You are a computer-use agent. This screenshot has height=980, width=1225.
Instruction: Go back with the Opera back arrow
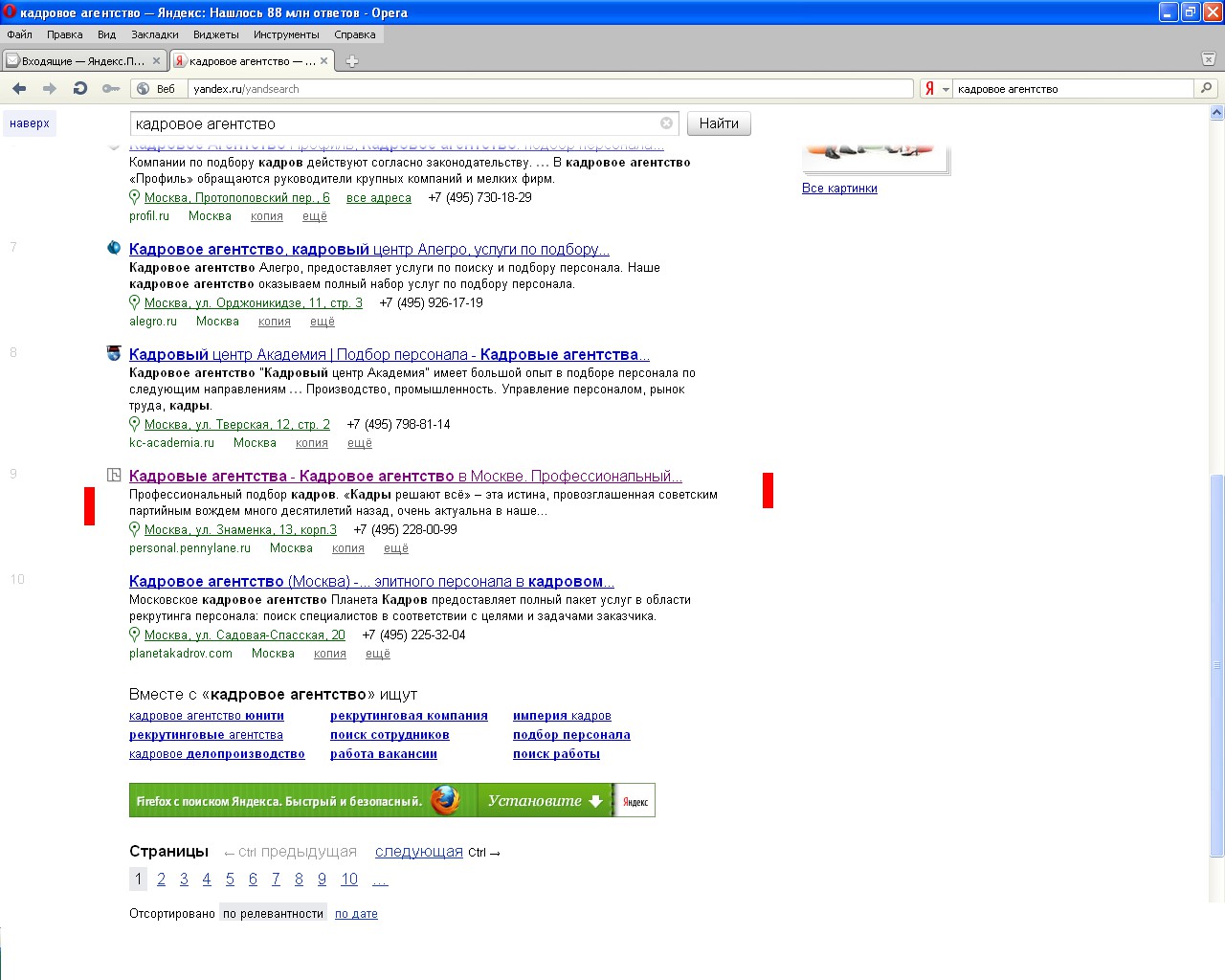click(19, 88)
